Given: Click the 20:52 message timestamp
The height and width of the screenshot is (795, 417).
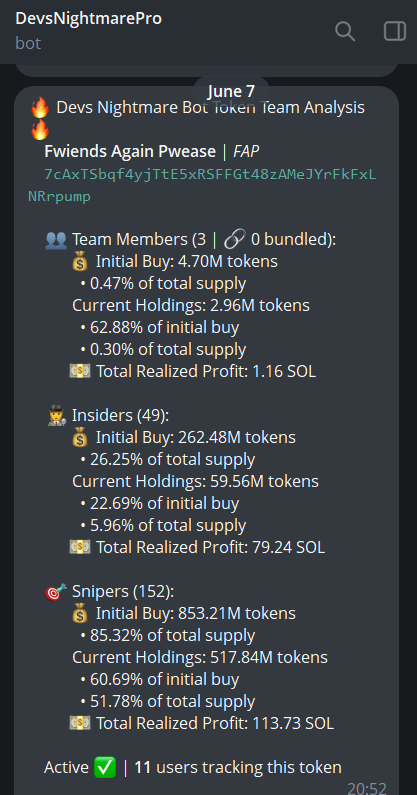Looking at the screenshot, I should coord(367,788).
